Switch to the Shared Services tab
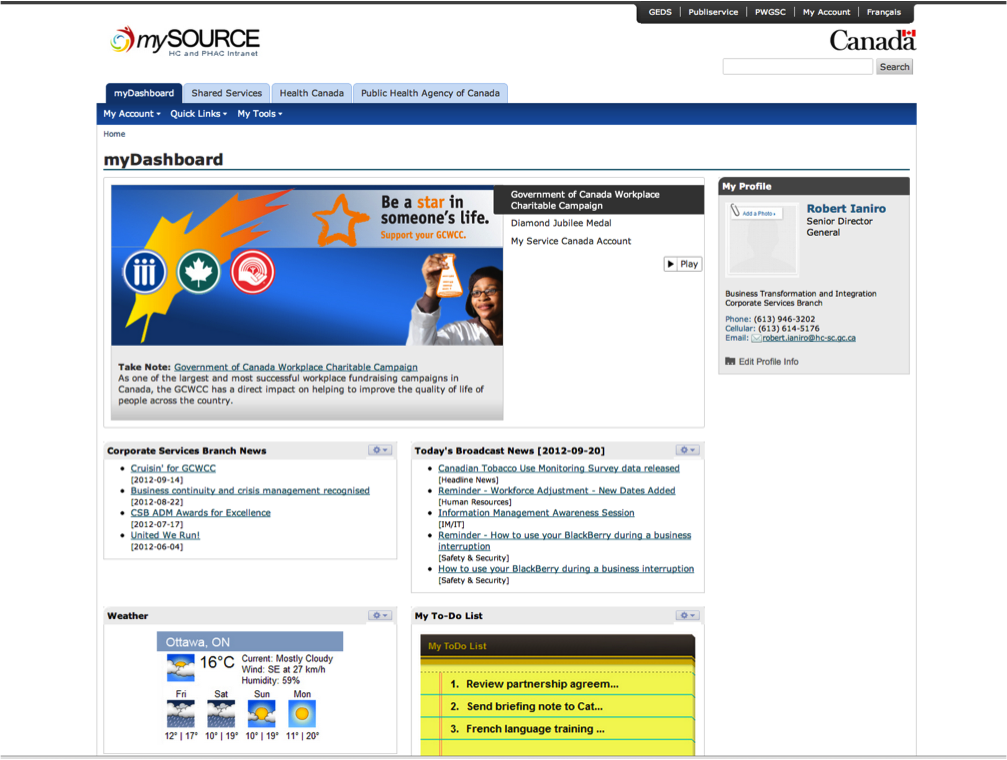Image resolution: width=1007 pixels, height=760 pixels. coord(227,93)
